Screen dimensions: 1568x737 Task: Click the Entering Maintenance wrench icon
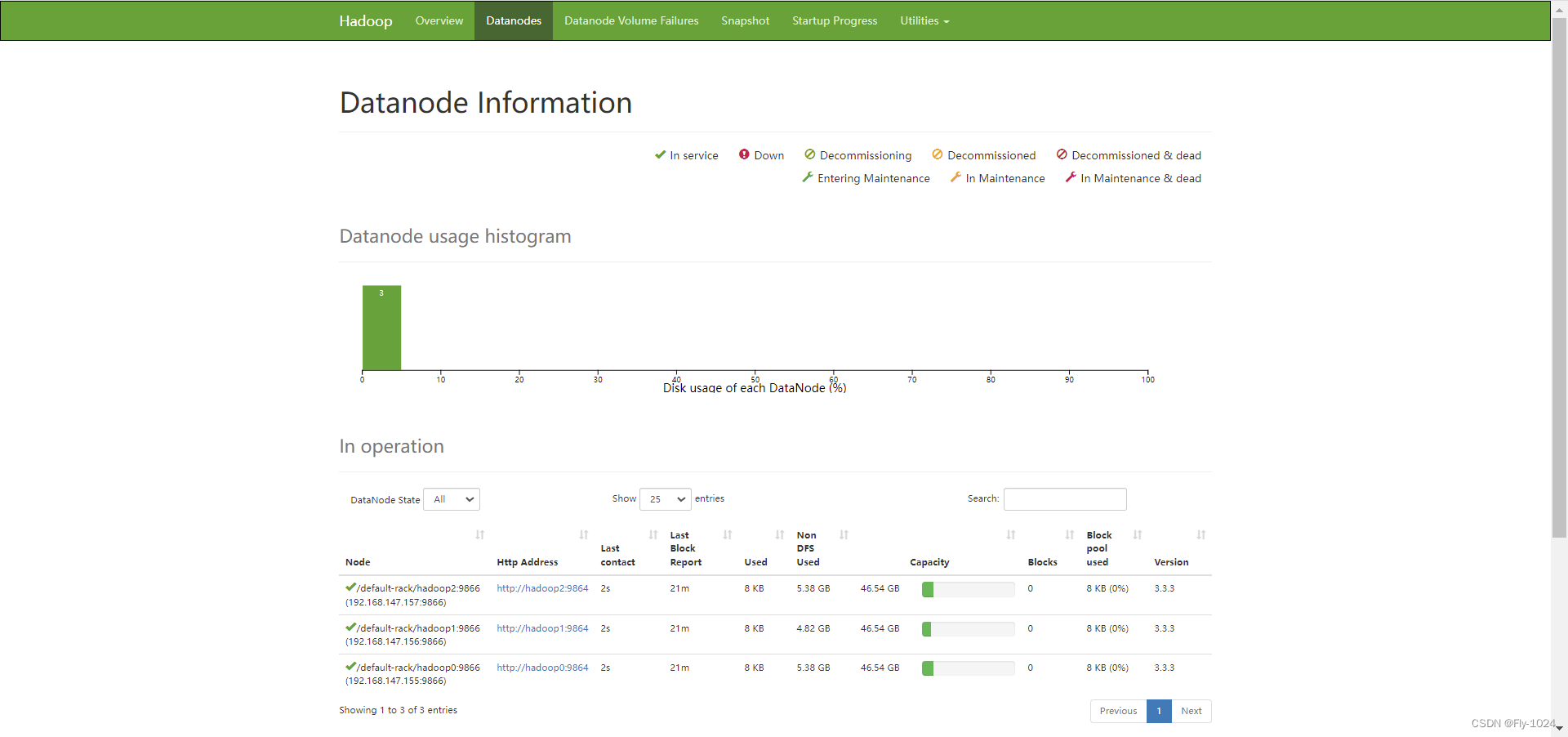(808, 177)
